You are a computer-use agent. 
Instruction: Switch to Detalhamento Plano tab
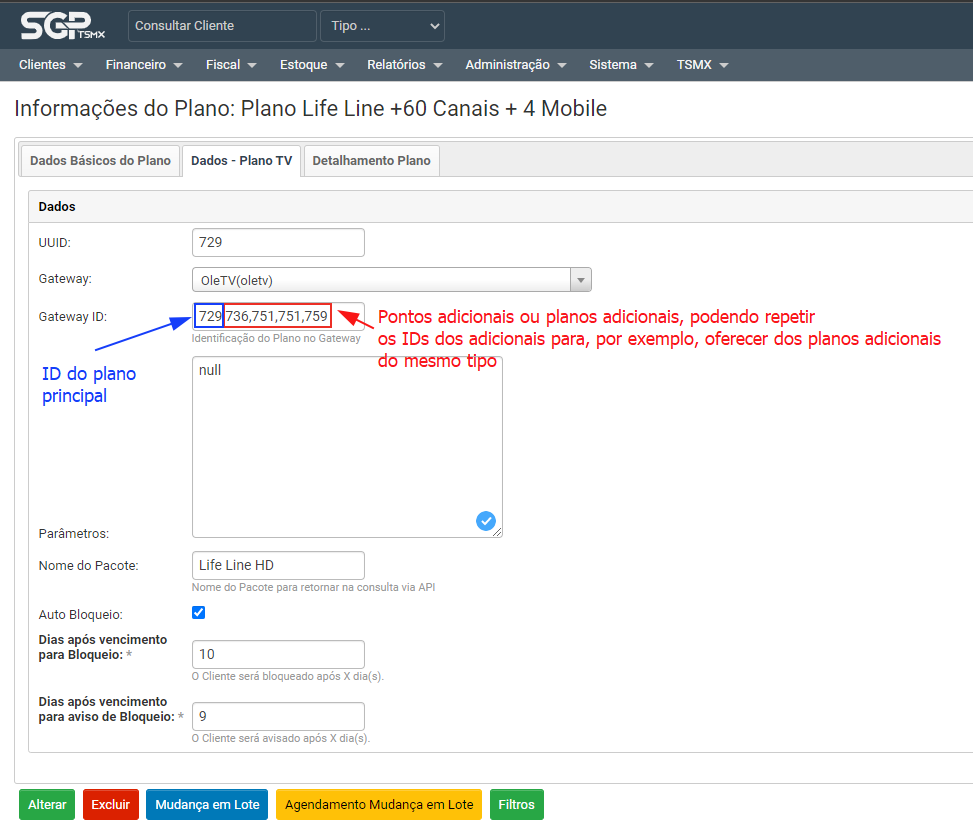click(x=371, y=160)
